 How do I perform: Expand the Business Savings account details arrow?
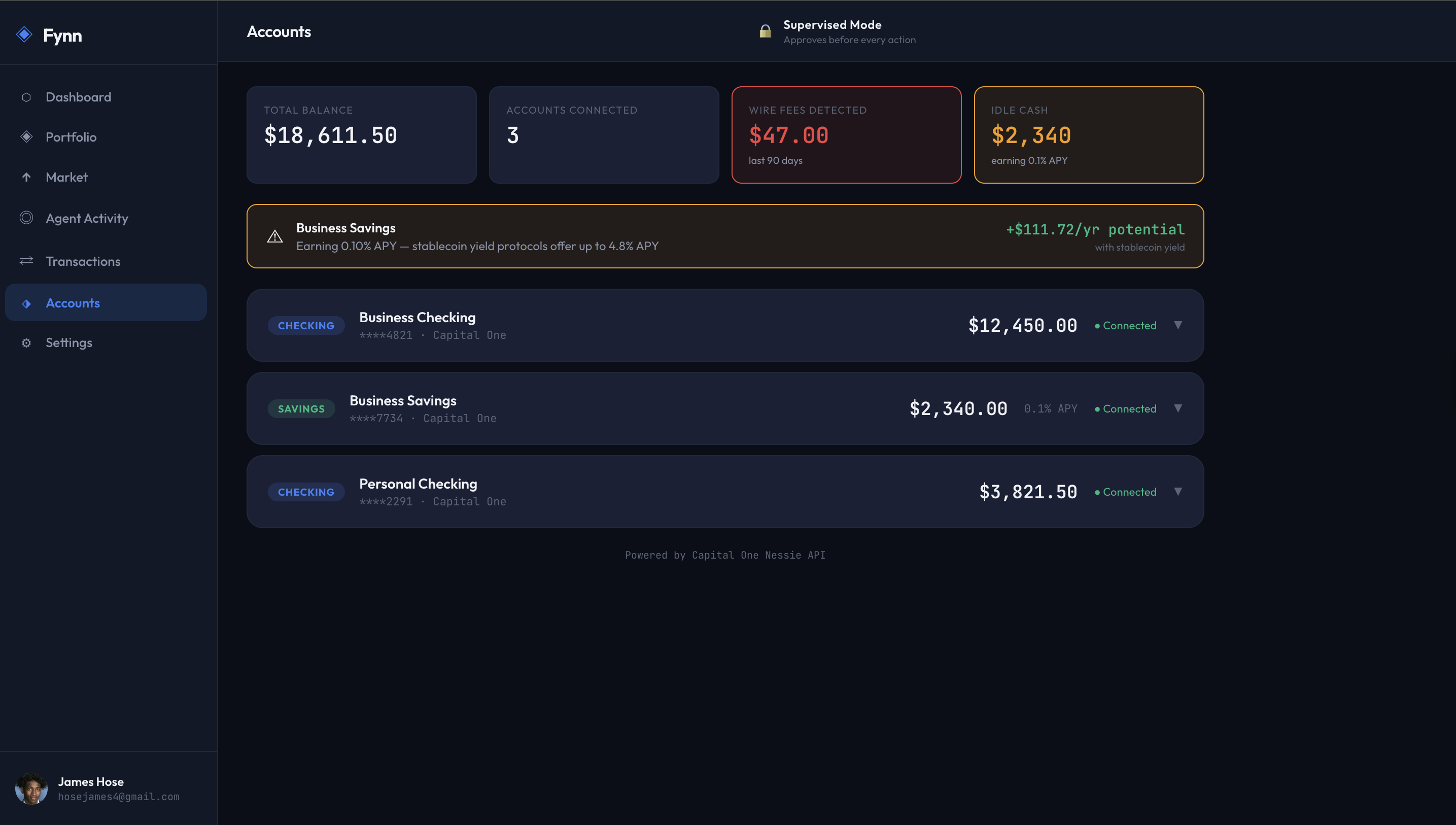[x=1178, y=408]
